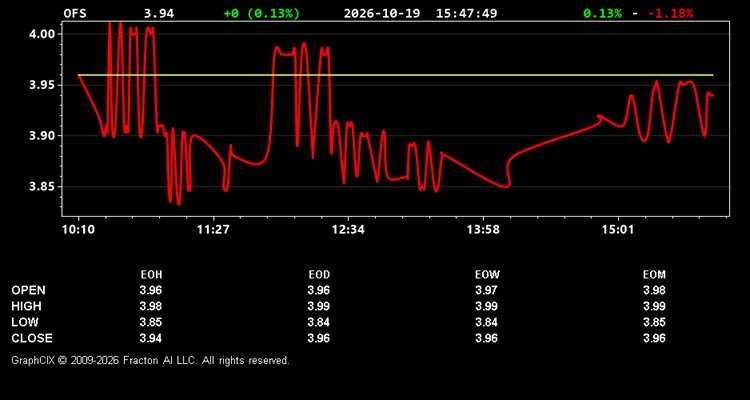The width and height of the screenshot is (750, 400).
Task: Click the end point of the red price line
Action: 713,95
